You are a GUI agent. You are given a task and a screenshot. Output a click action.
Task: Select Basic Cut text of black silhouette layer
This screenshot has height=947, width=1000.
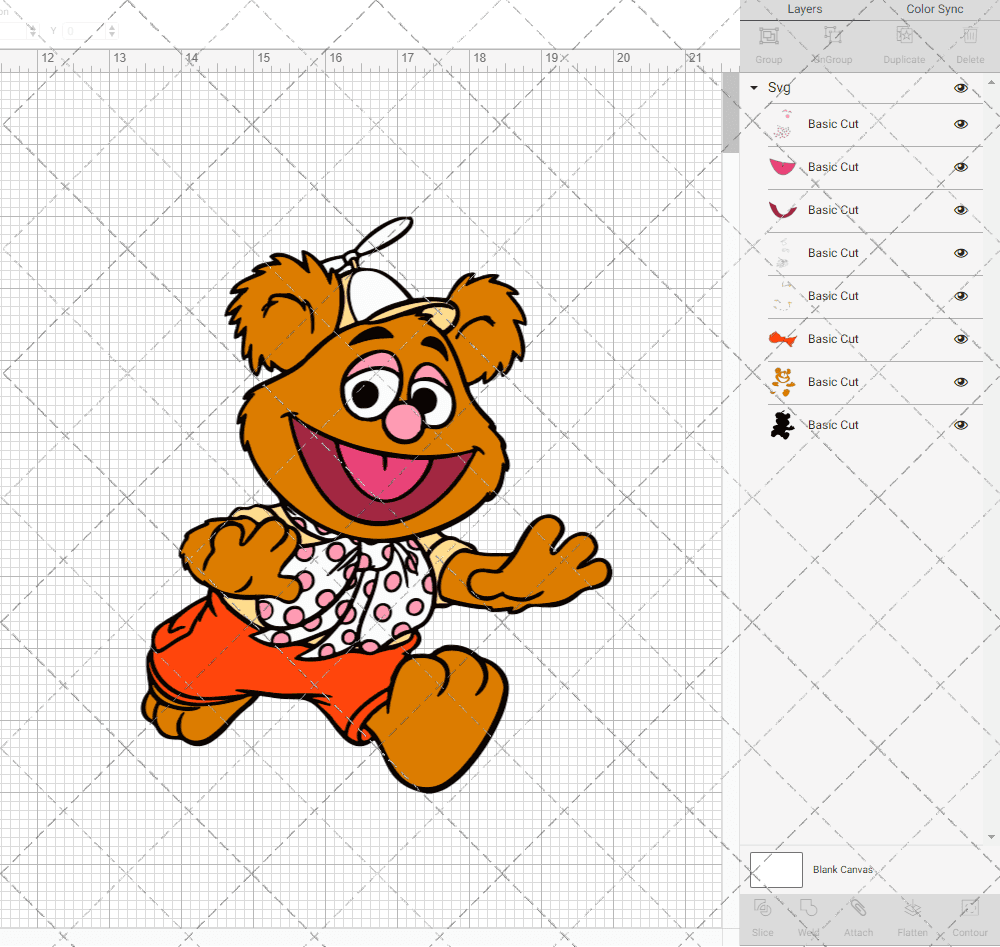point(833,425)
